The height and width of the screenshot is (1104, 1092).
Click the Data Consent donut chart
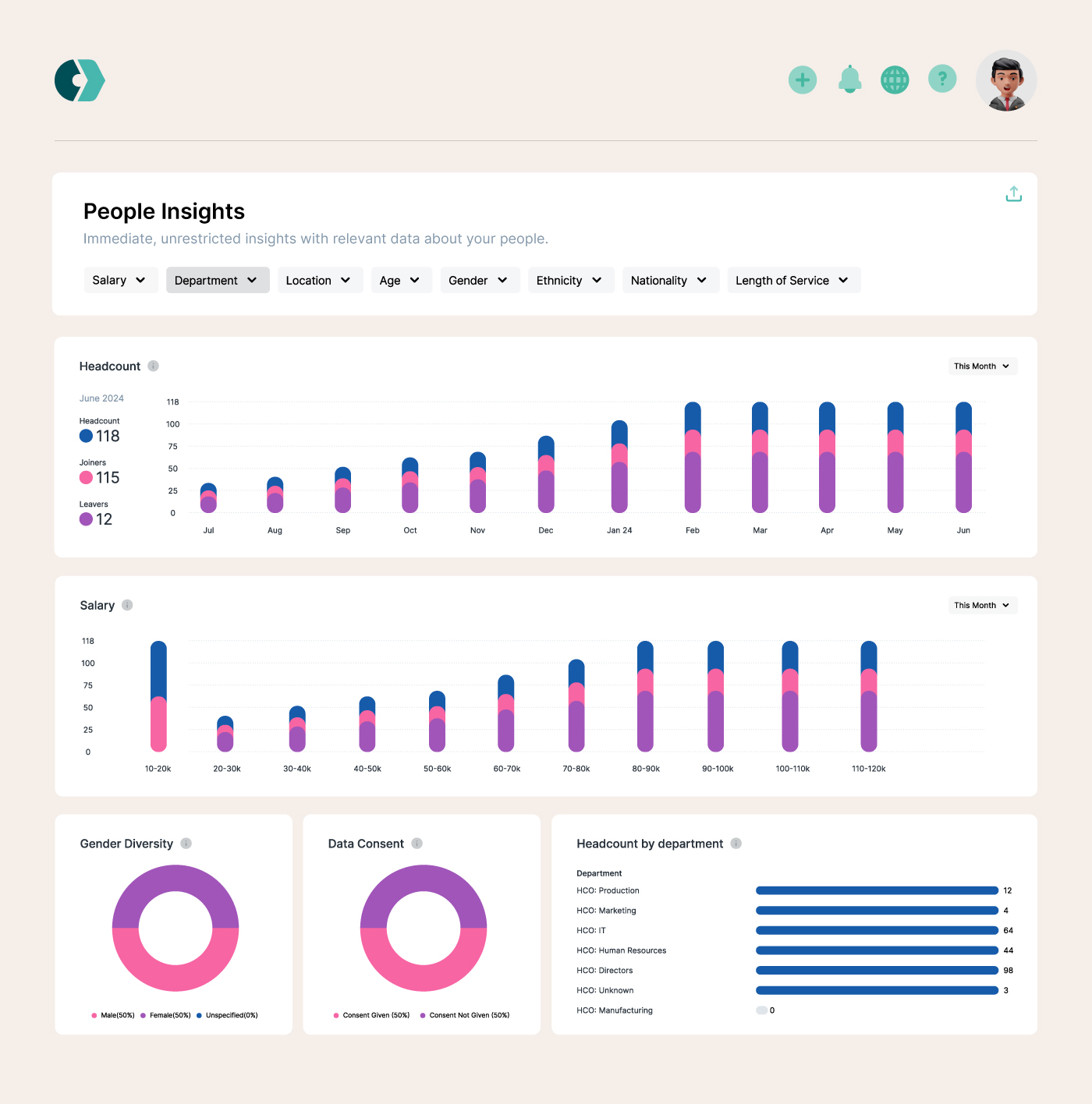[424, 928]
